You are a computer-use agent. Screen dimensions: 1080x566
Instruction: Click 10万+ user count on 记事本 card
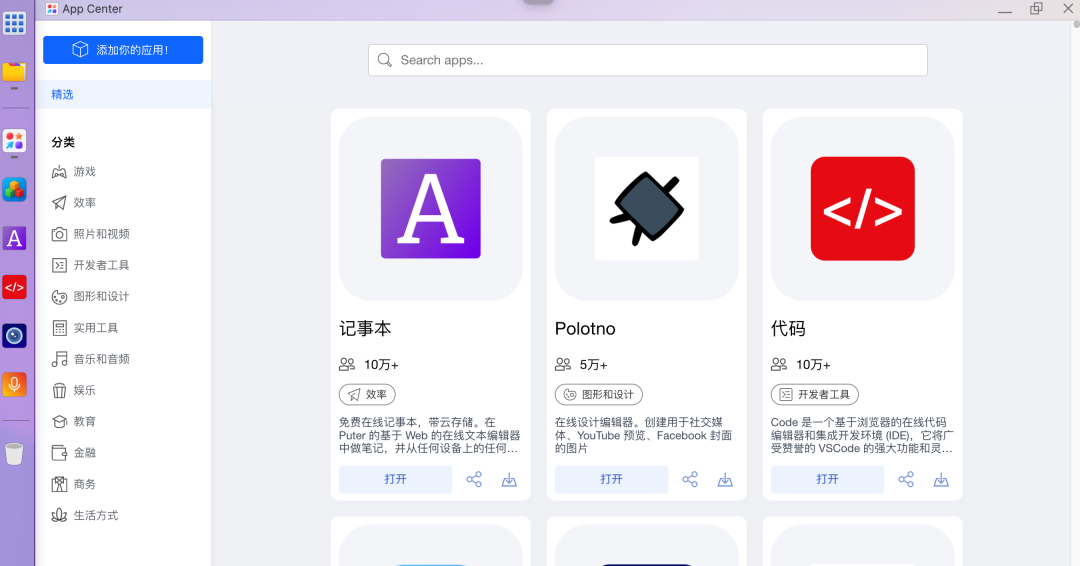[x=382, y=365]
